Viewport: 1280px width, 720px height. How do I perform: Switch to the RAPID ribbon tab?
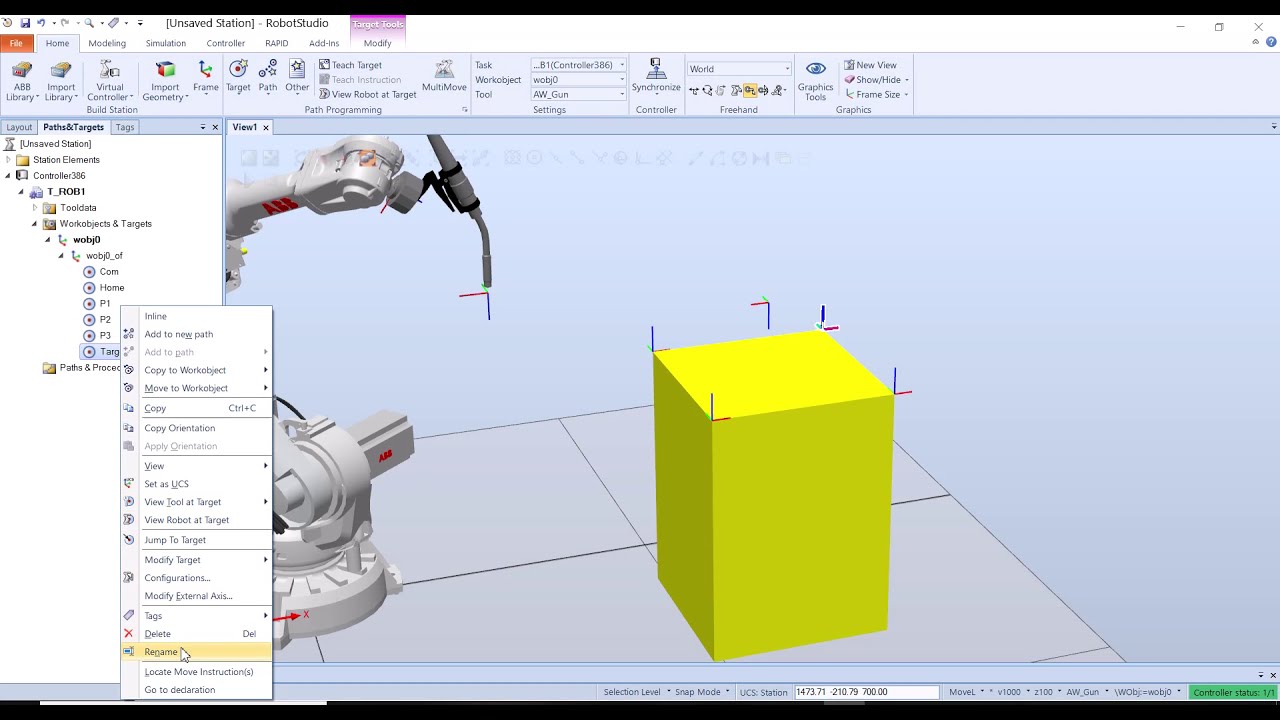coord(277,43)
